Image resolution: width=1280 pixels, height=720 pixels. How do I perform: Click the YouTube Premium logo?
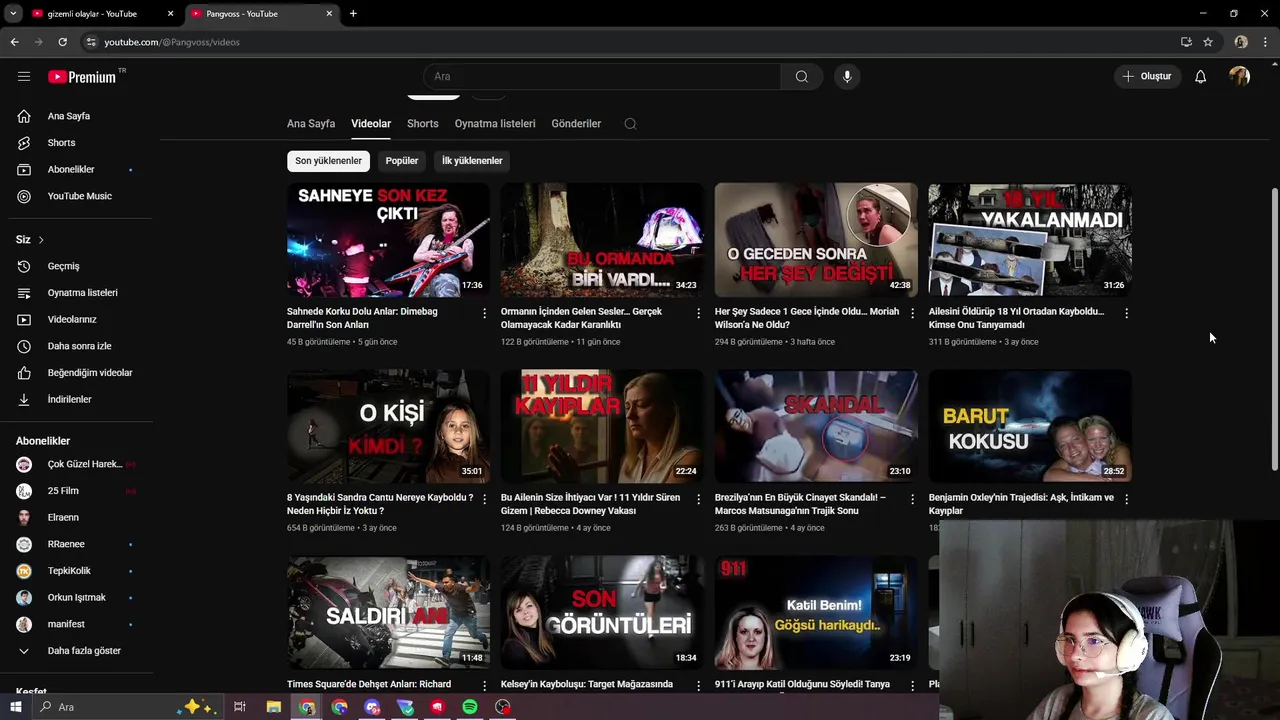tap(82, 76)
